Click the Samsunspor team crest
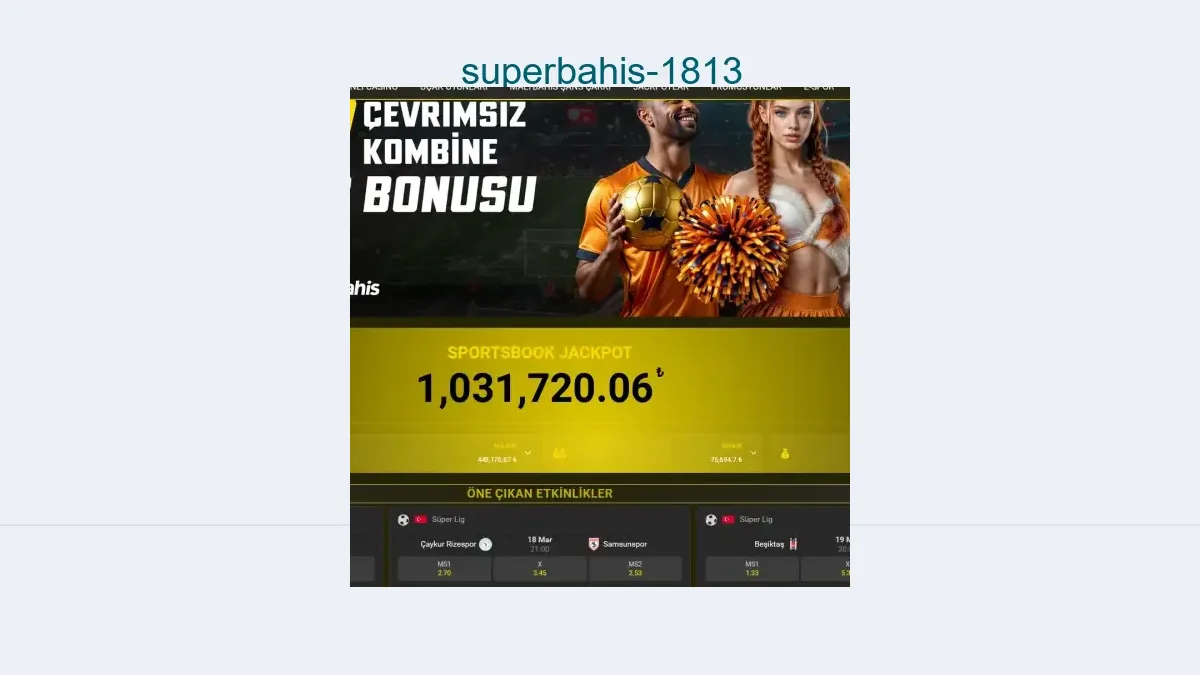The image size is (1200, 675). 593,544
